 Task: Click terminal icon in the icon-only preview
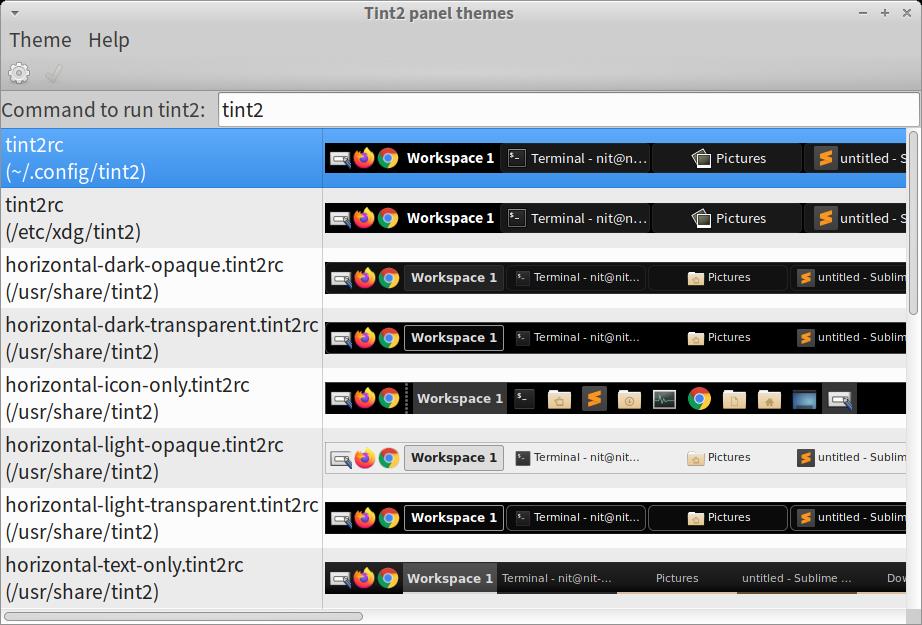[x=524, y=398]
